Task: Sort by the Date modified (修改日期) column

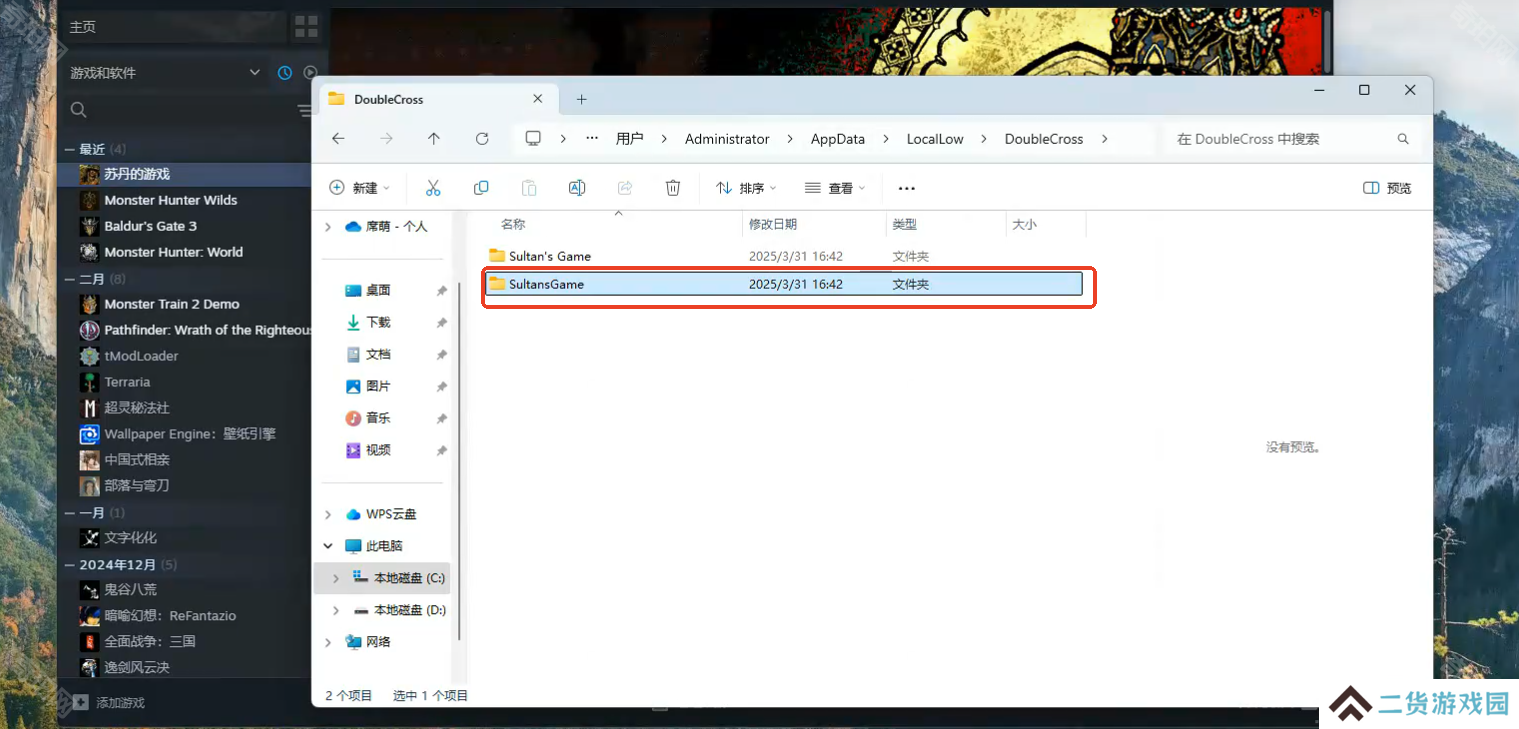Action: click(773, 225)
